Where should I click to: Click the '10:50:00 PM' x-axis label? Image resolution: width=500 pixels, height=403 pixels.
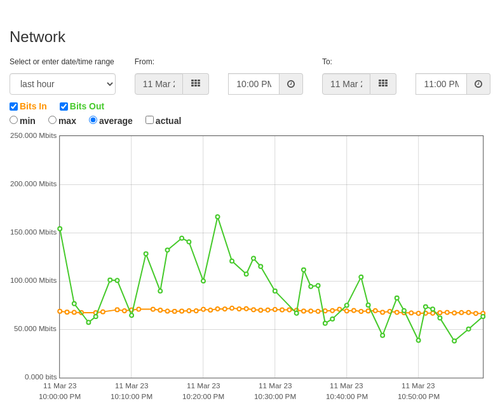click(418, 397)
